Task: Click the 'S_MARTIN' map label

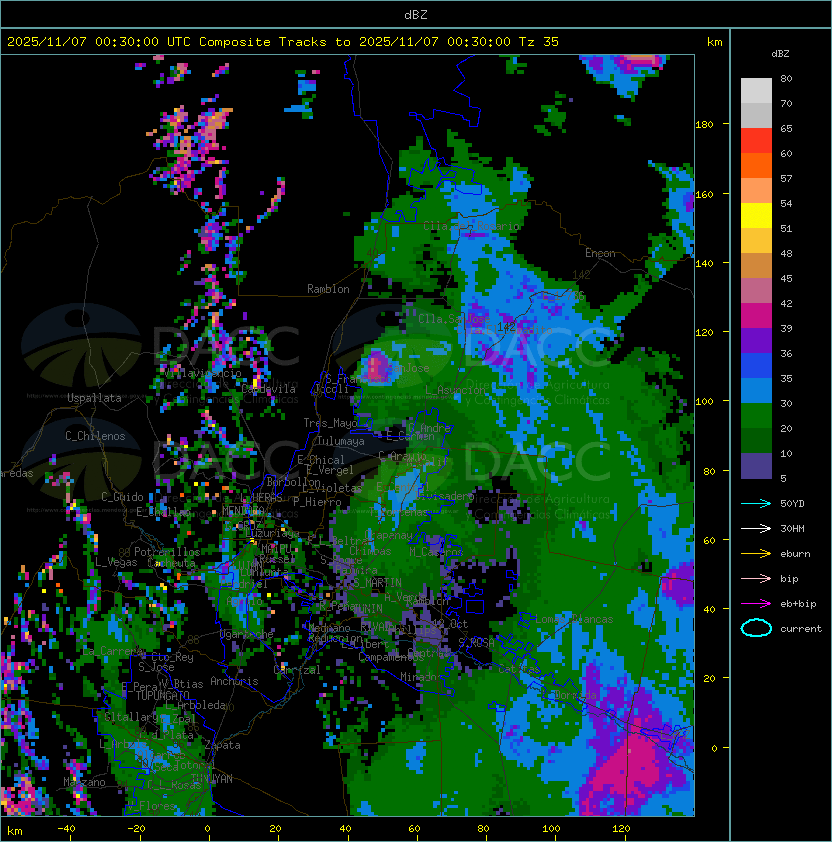Action: (377, 583)
